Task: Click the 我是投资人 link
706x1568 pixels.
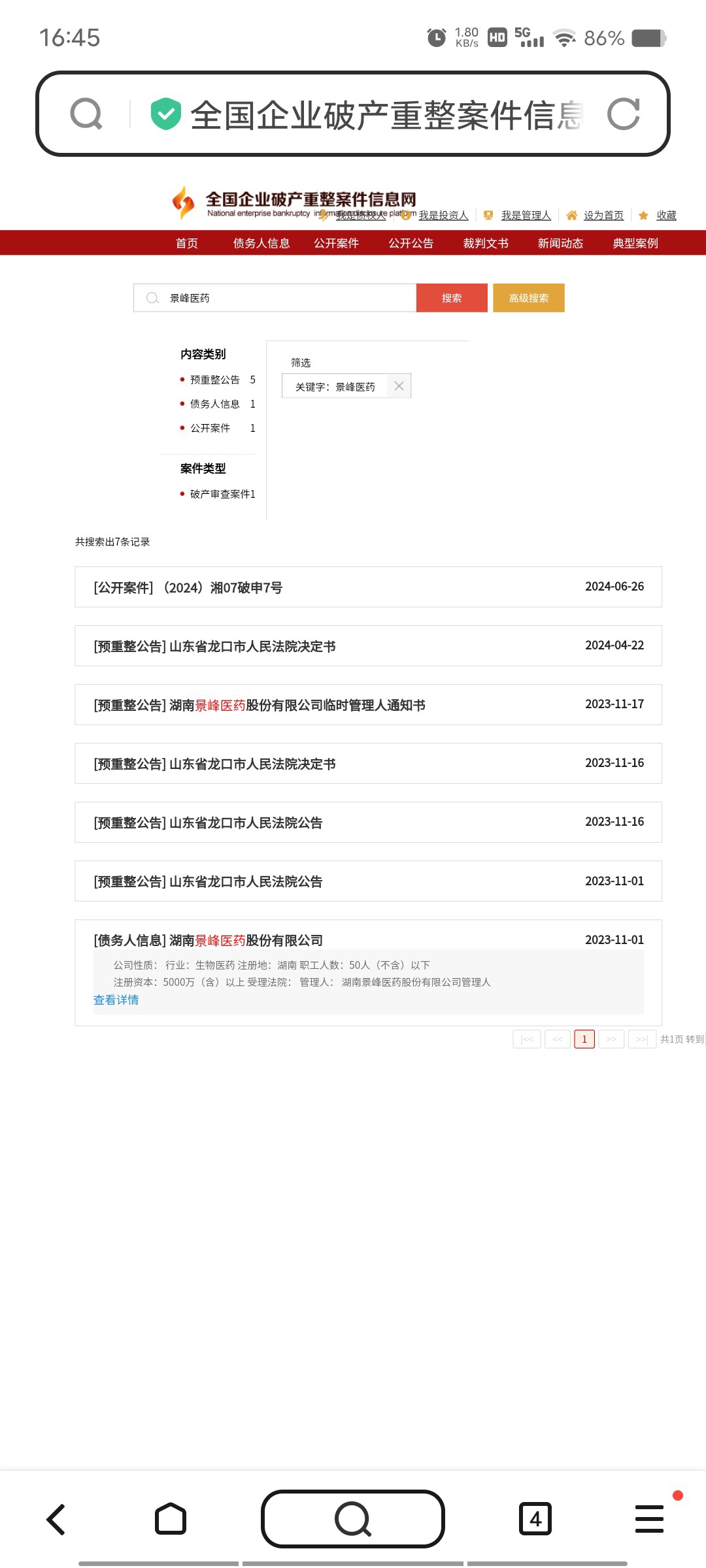Action: pyautogui.click(x=444, y=215)
